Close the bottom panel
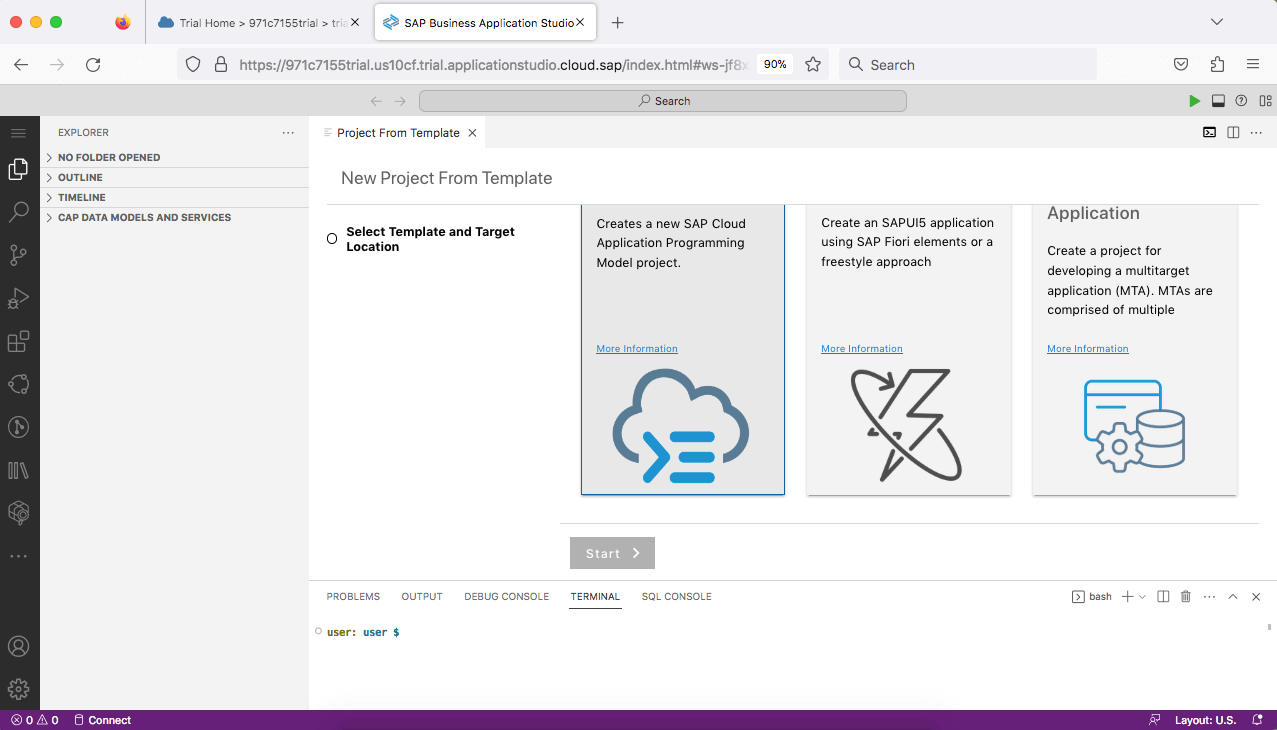 [1256, 597]
